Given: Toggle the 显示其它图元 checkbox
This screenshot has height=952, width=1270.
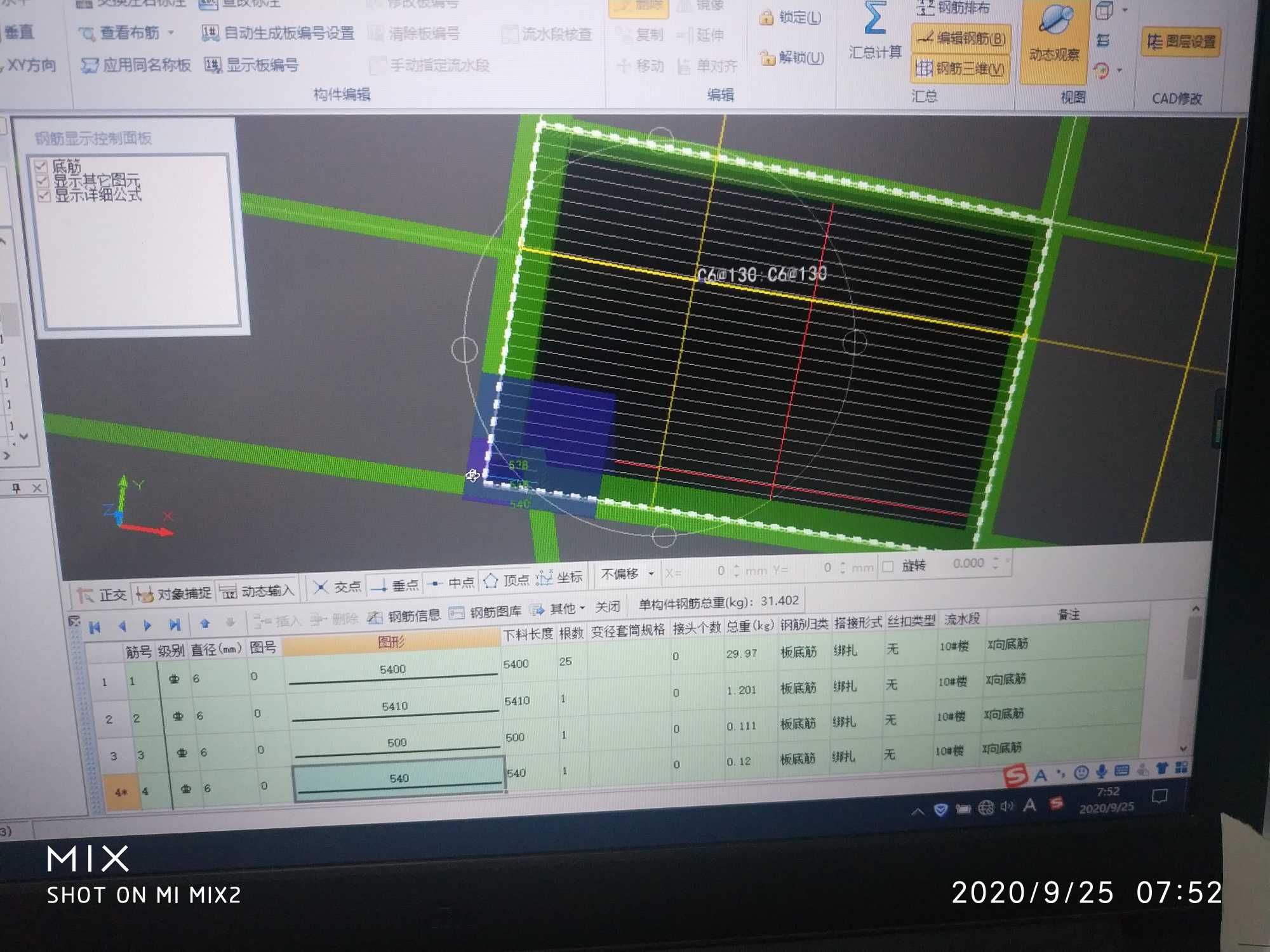Looking at the screenshot, I should click(43, 181).
